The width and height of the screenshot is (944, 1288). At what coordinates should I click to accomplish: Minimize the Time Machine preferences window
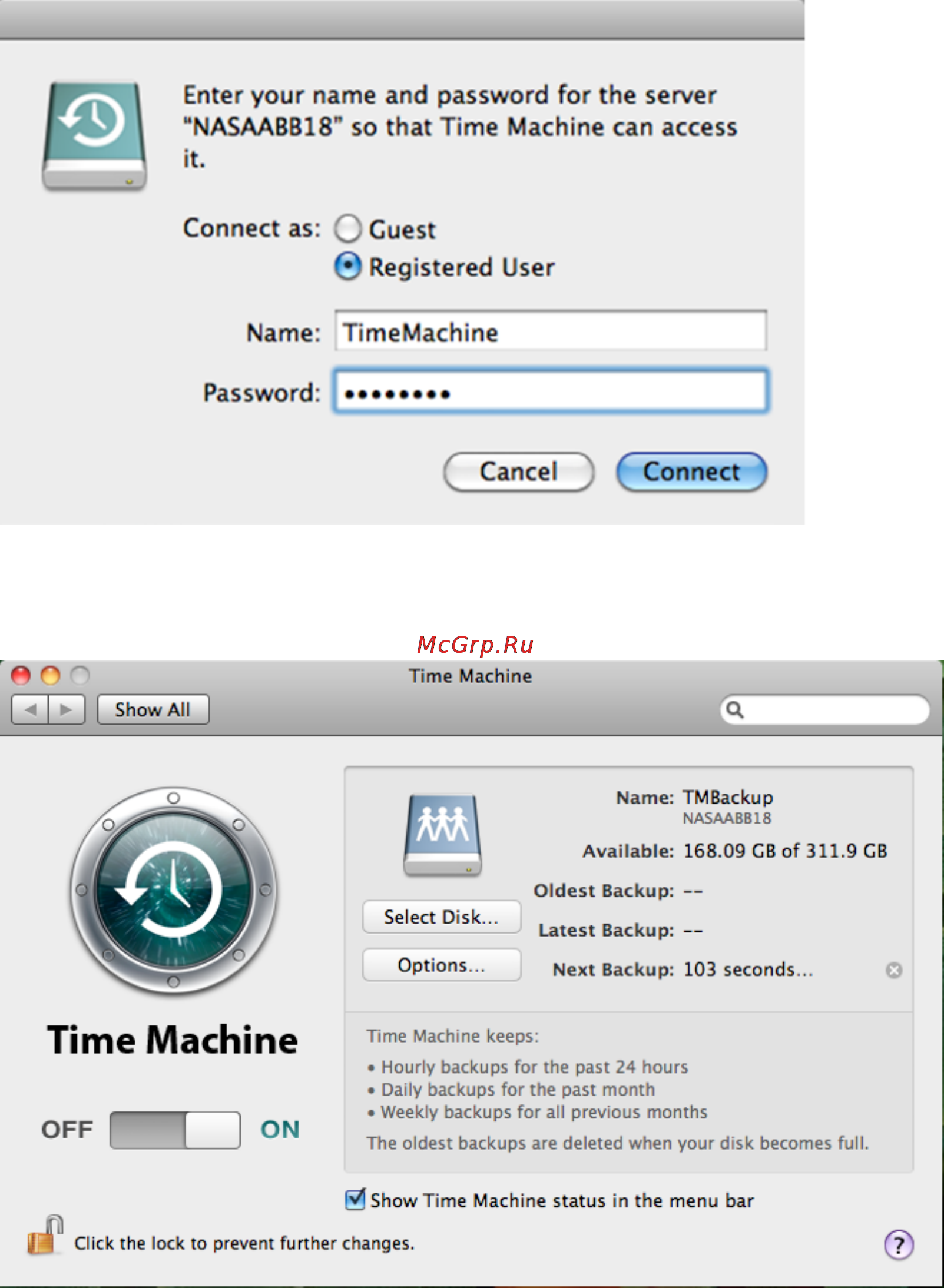[50, 675]
